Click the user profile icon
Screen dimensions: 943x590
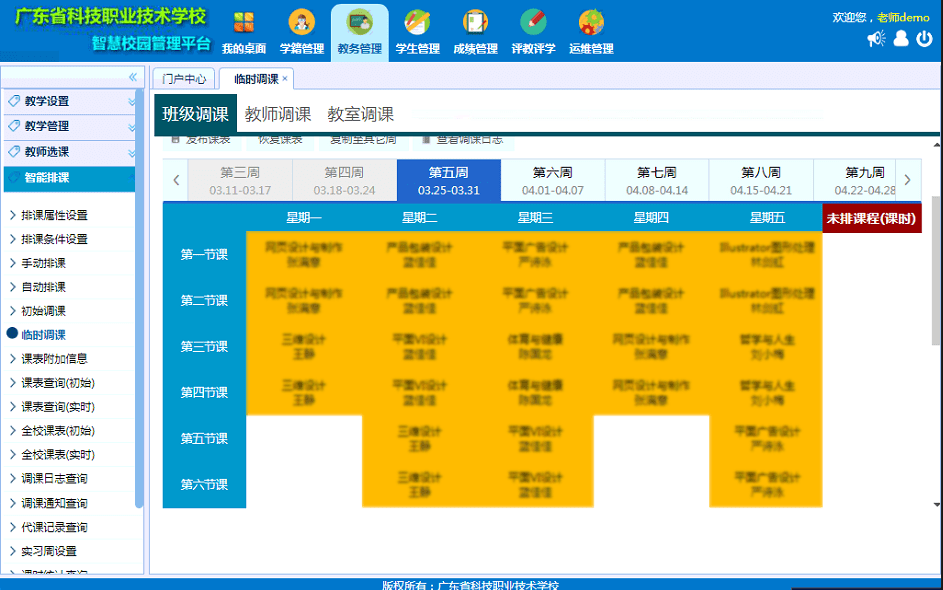[901, 39]
